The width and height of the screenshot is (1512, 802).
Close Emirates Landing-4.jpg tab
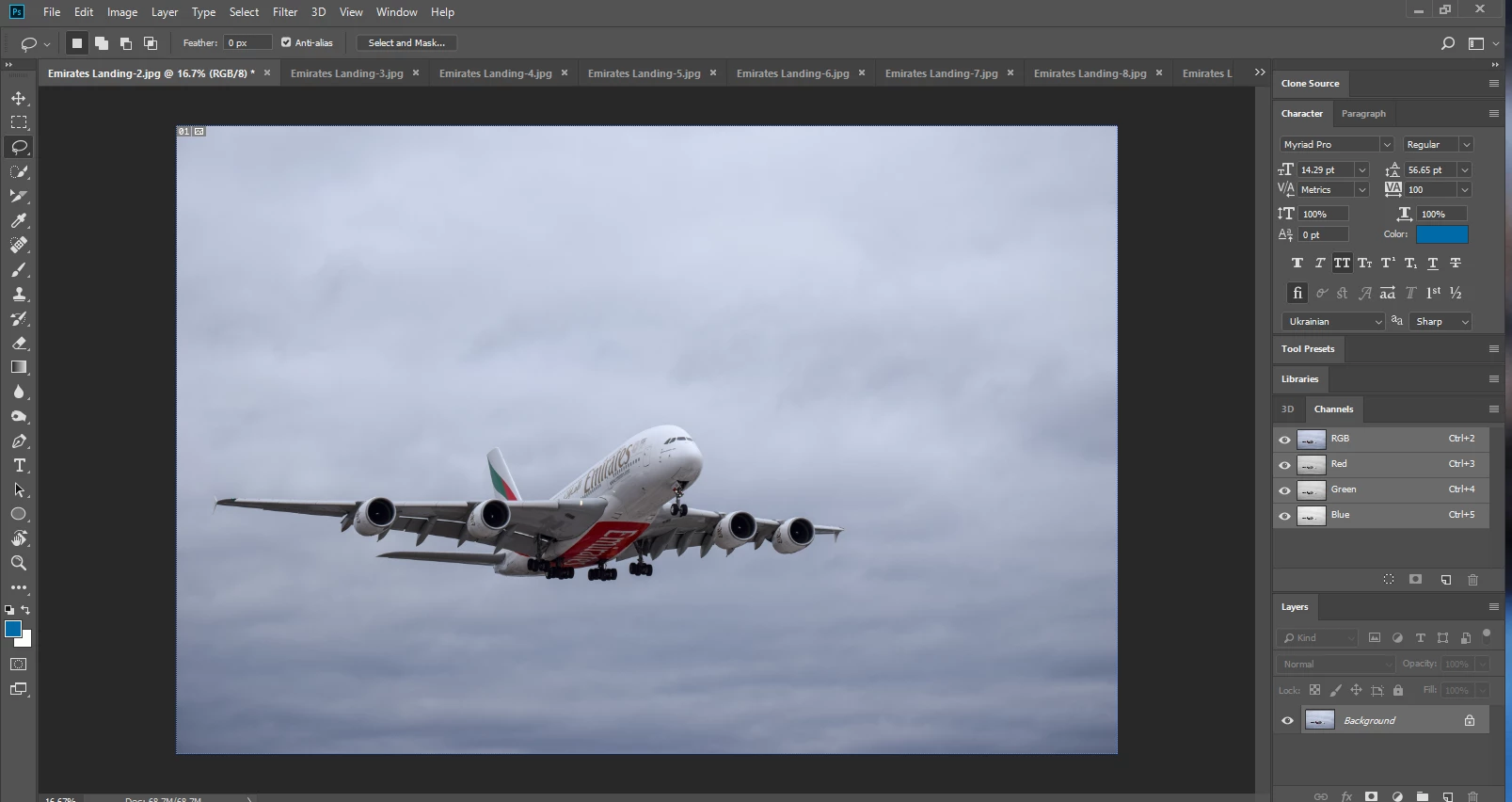tap(565, 72)
